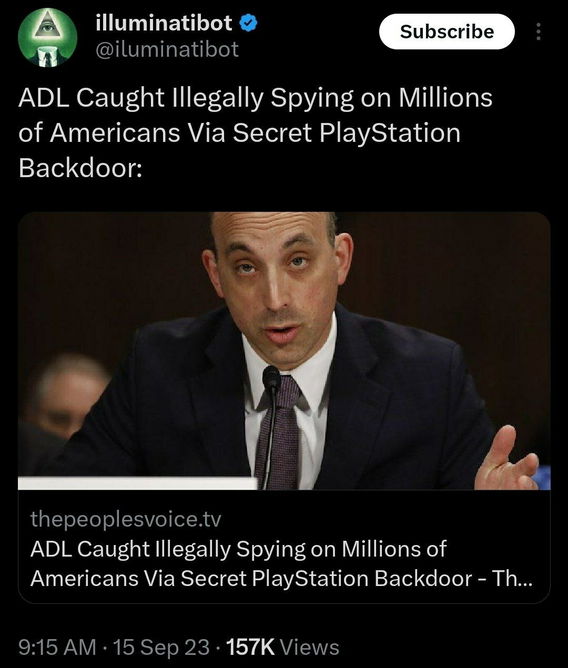568x668 pixels.
Task: Click the 15 Sep 23 date
Action: tap(161, 647)
